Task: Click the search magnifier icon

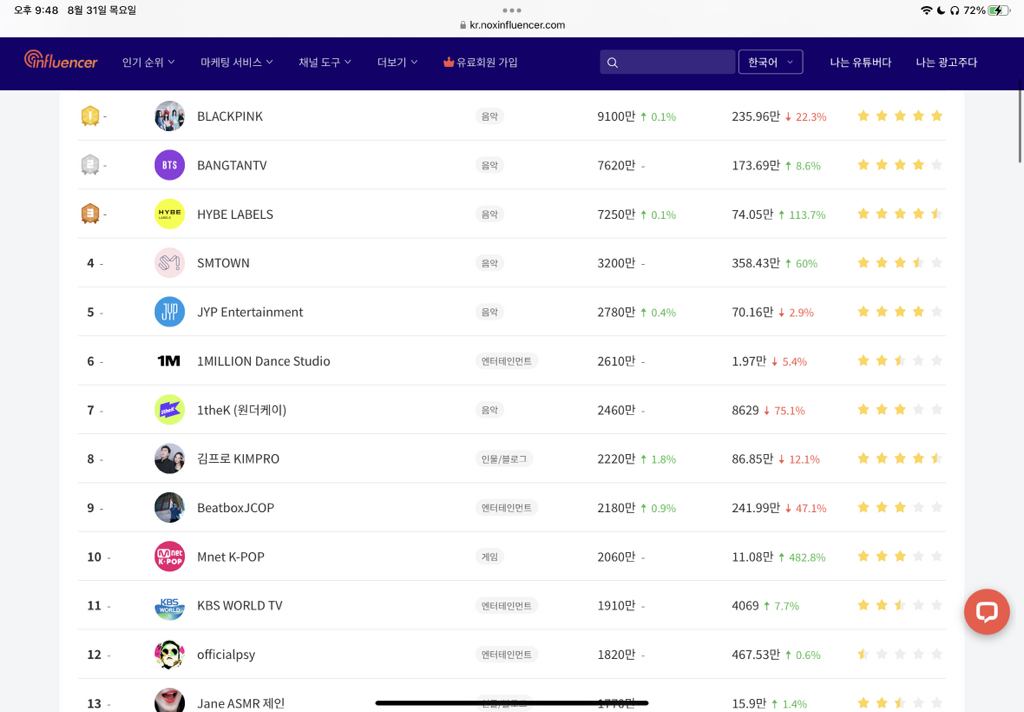Action: click(x=612, y=63)
